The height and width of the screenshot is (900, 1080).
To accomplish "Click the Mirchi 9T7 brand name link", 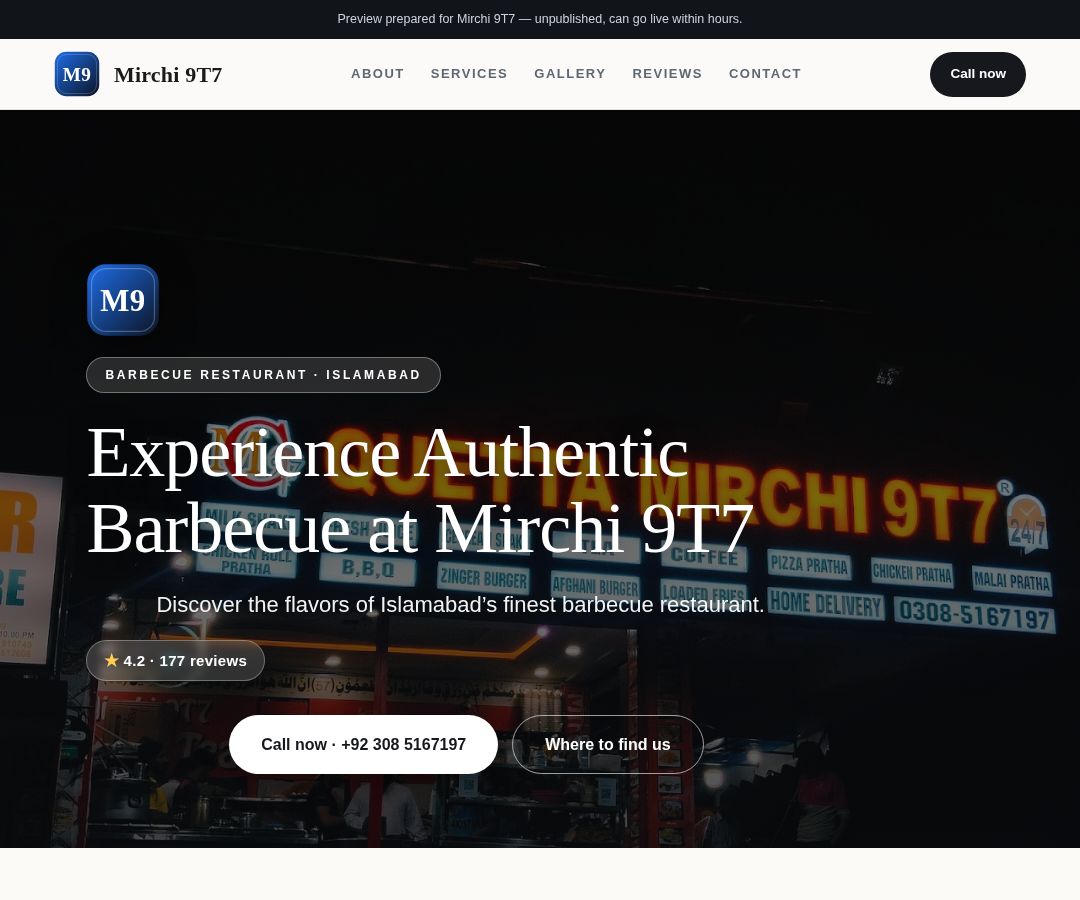I will coord(168,74).
